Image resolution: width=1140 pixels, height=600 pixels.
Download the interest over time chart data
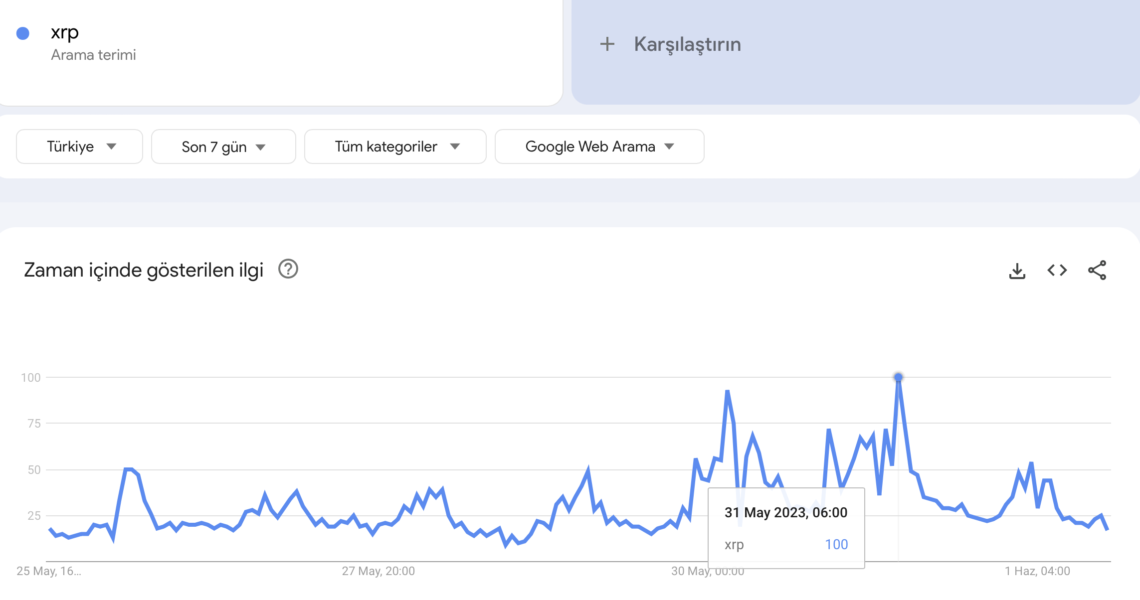1017,270
